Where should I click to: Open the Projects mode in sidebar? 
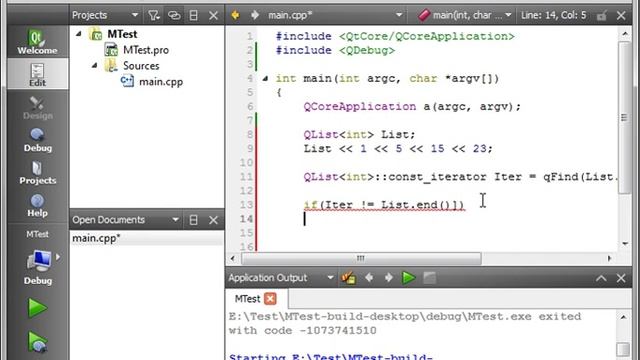37,173
